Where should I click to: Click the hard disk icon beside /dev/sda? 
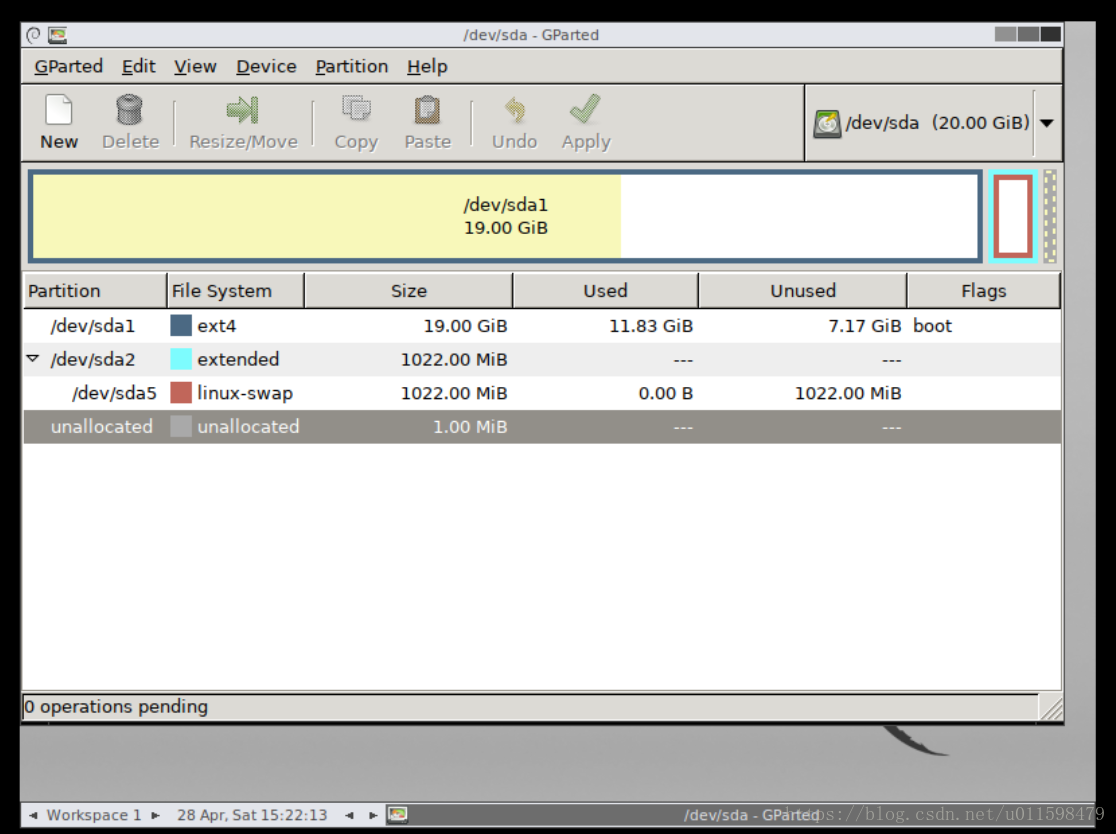827,124
